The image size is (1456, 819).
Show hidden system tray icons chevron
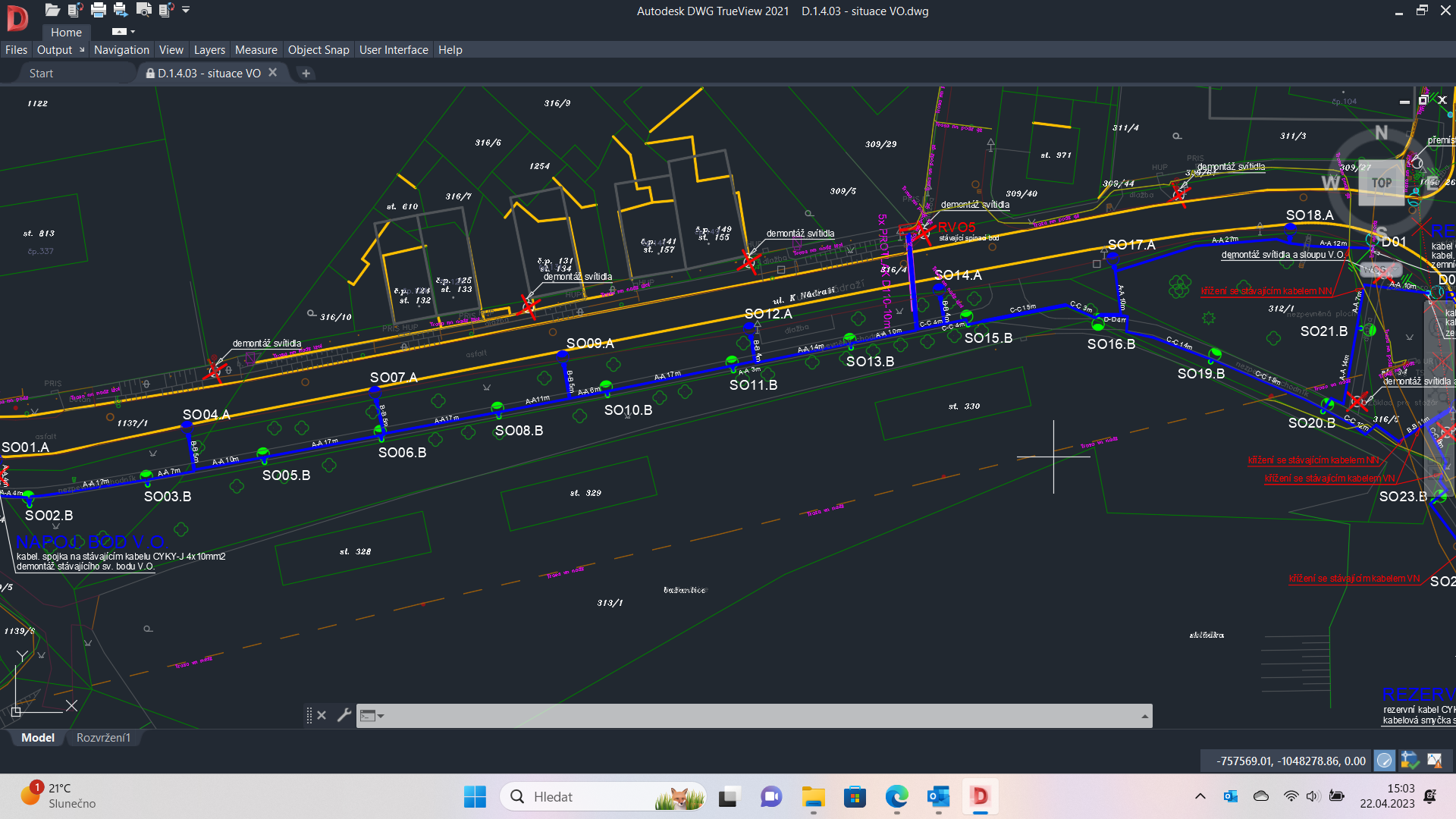[x=1200, y=796]
